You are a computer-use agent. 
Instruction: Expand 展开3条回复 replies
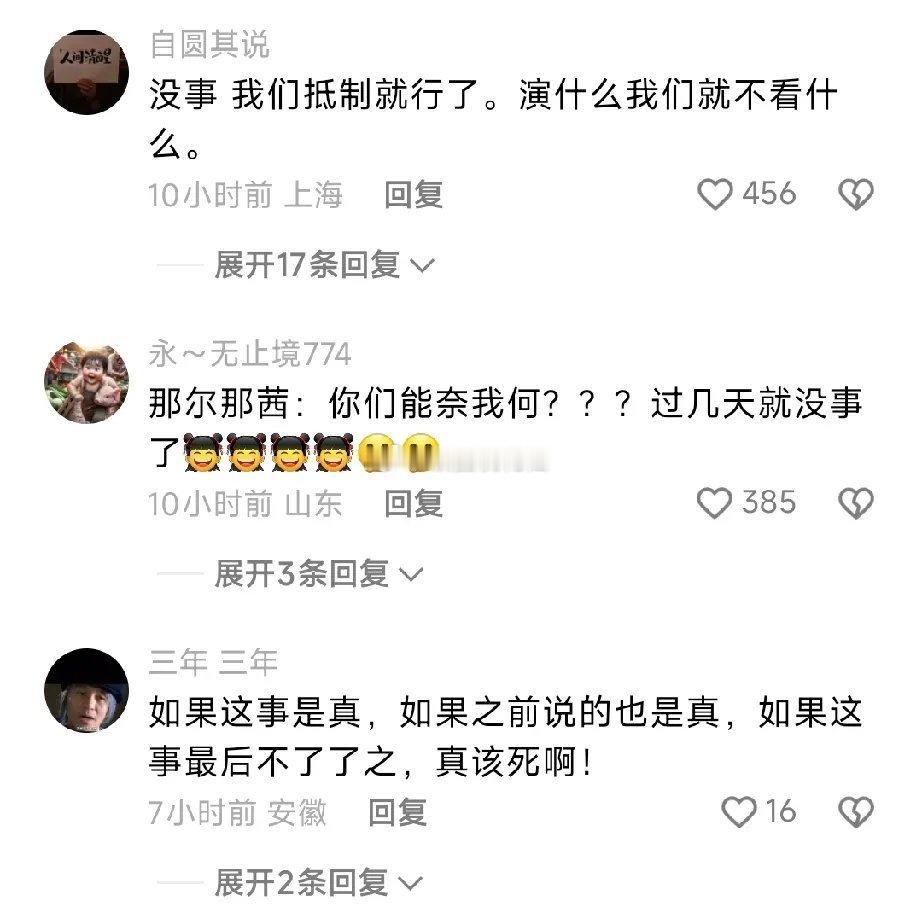point(319,573)
